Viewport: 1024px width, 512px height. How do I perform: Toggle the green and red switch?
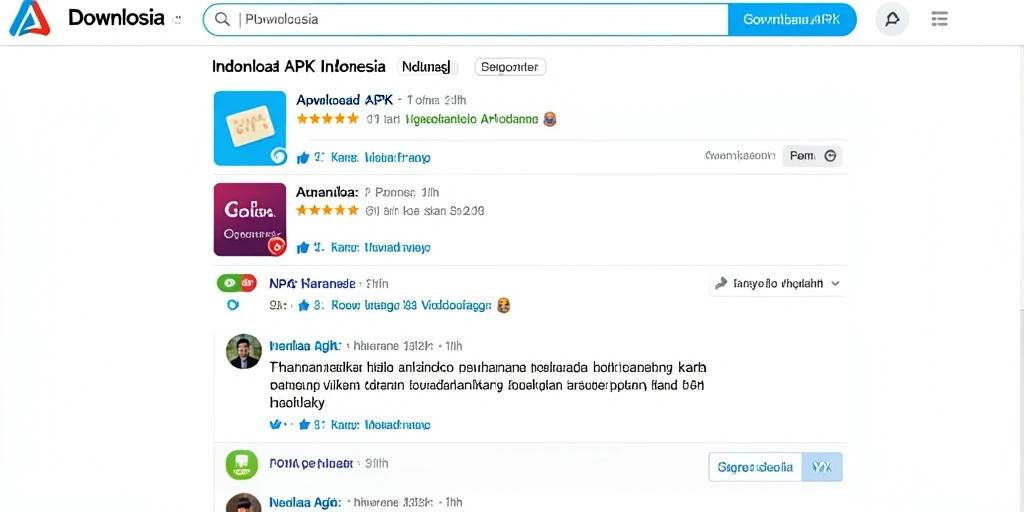click(x=236, y=283)
